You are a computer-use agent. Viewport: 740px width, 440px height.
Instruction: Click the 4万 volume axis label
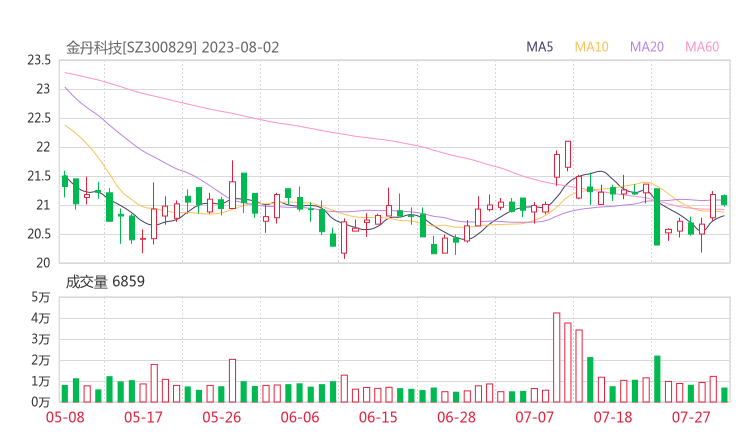pos(41,319)
